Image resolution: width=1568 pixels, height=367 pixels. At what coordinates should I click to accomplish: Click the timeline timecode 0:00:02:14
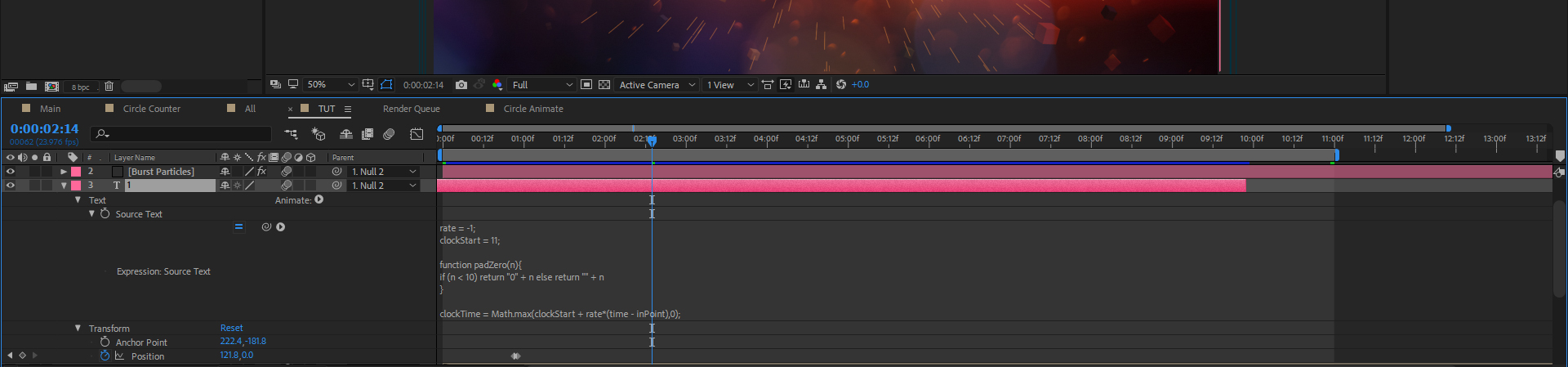(x=44, y=128)
